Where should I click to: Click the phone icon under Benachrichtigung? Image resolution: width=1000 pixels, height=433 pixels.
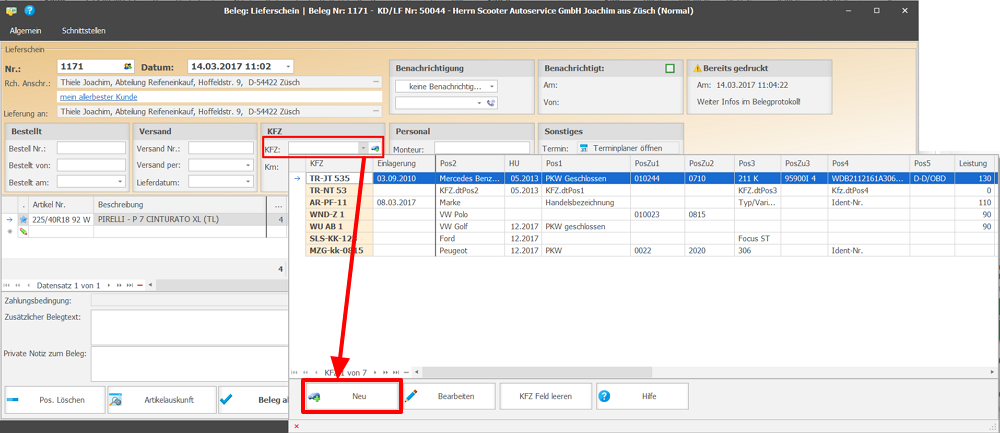(x=491, y=103)
